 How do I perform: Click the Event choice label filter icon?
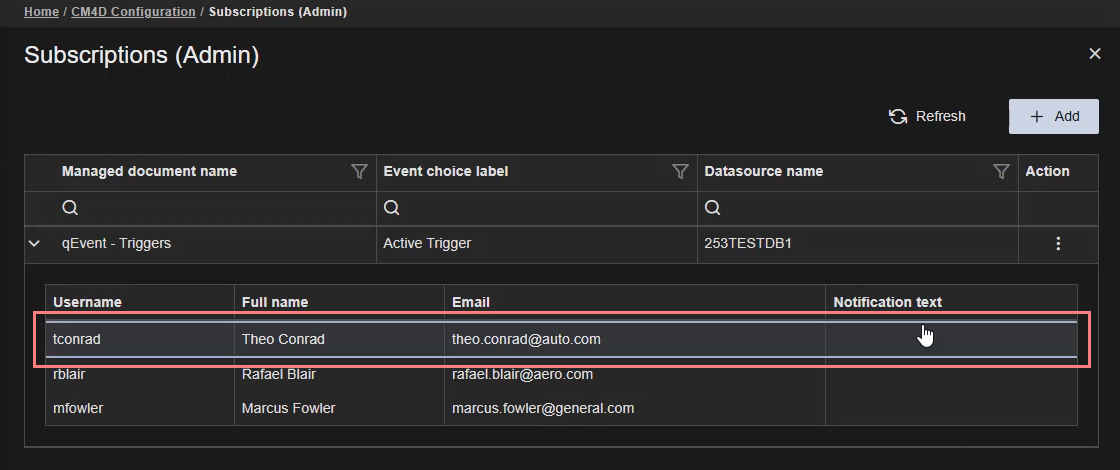point(680,172)
